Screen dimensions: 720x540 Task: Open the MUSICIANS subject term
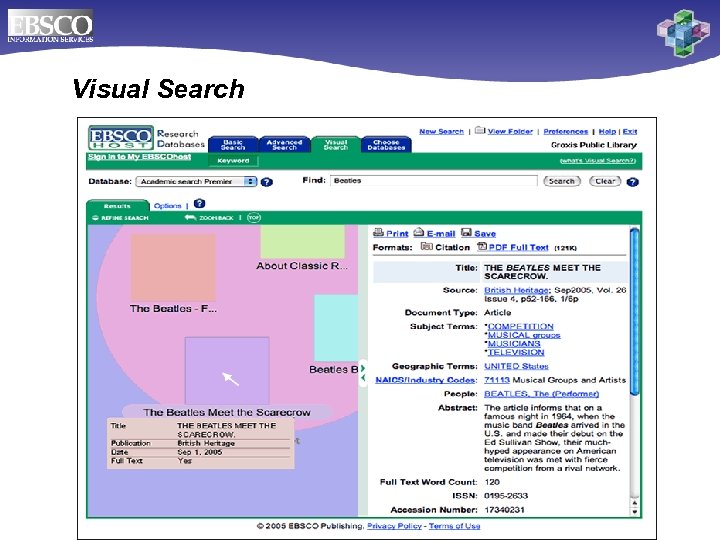click(514, 343)
